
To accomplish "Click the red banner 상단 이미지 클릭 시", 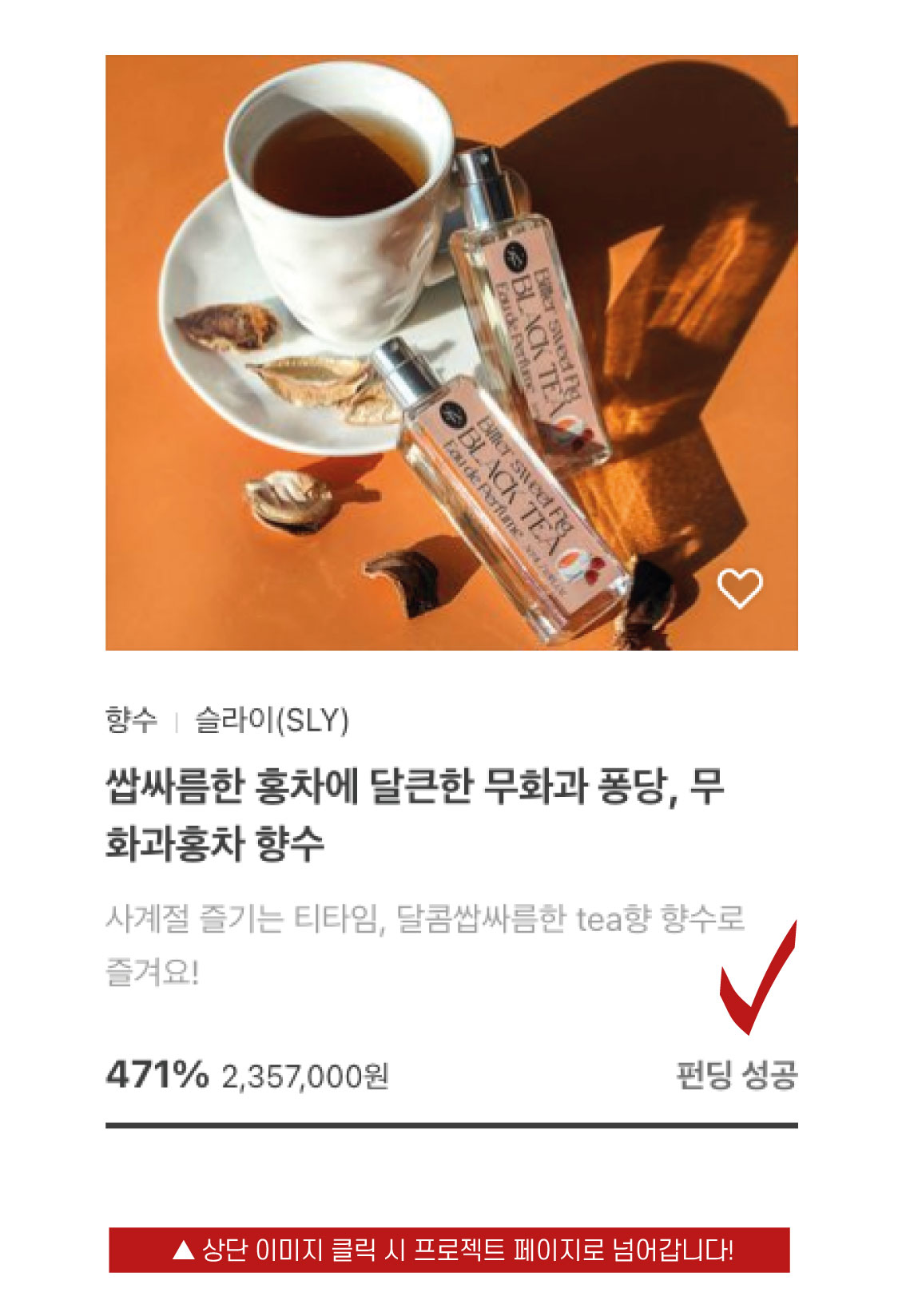I will point(449,1250).
